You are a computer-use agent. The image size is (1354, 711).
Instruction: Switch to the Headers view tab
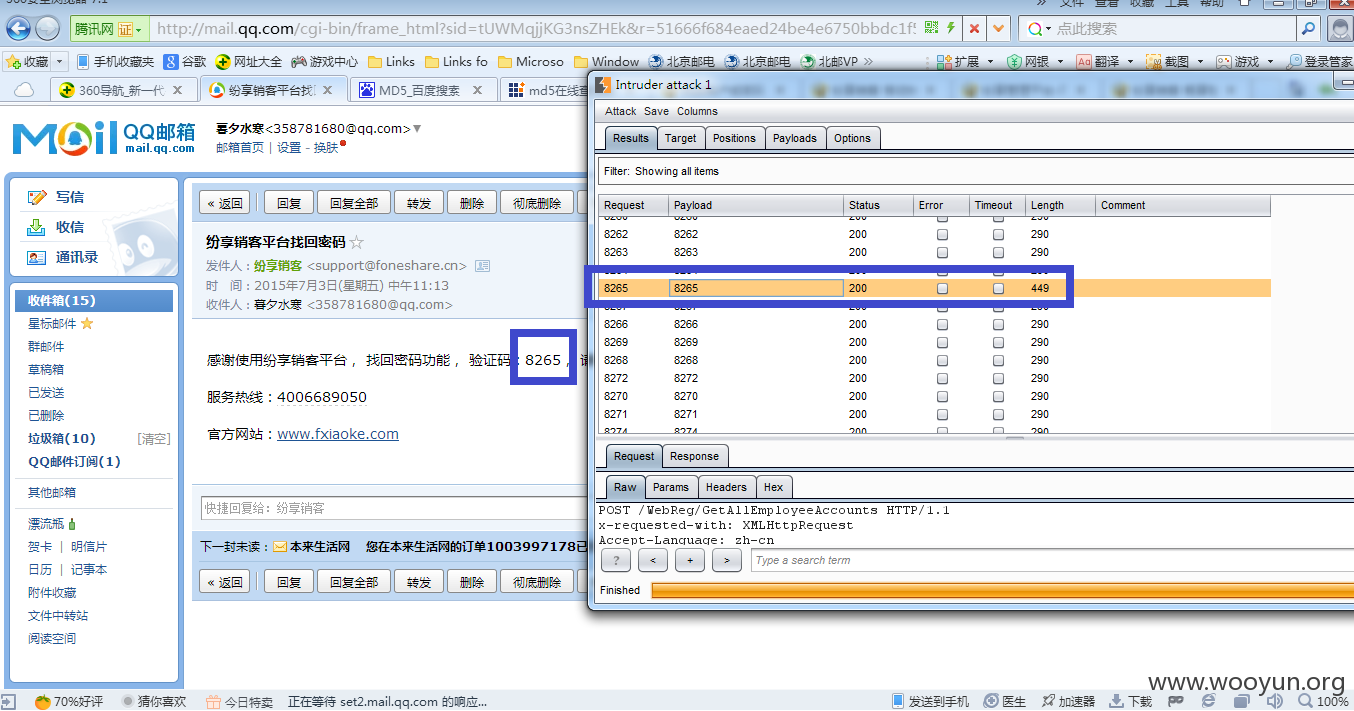click(x=726, y=487)
